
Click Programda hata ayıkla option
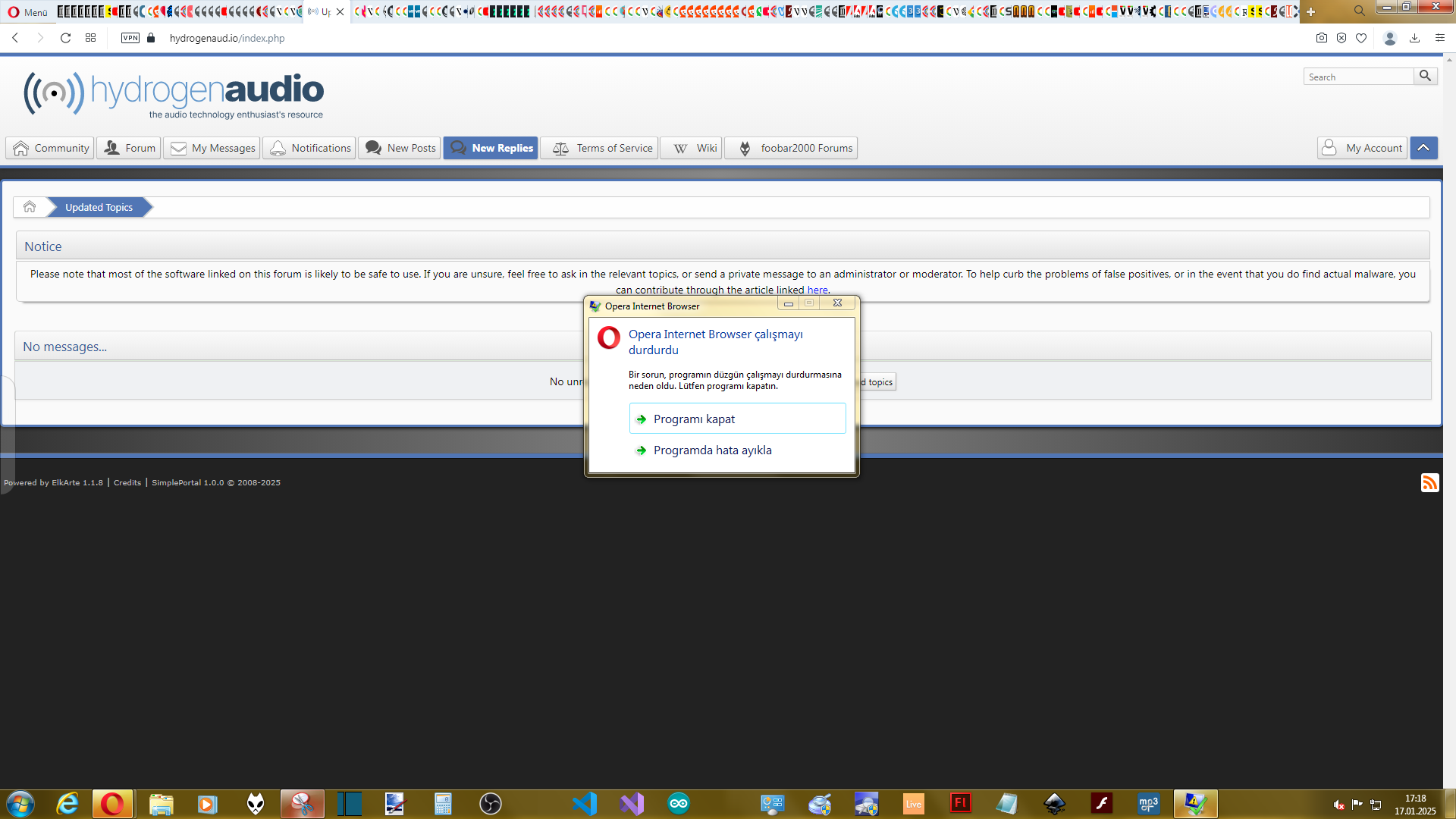point(712,449)
